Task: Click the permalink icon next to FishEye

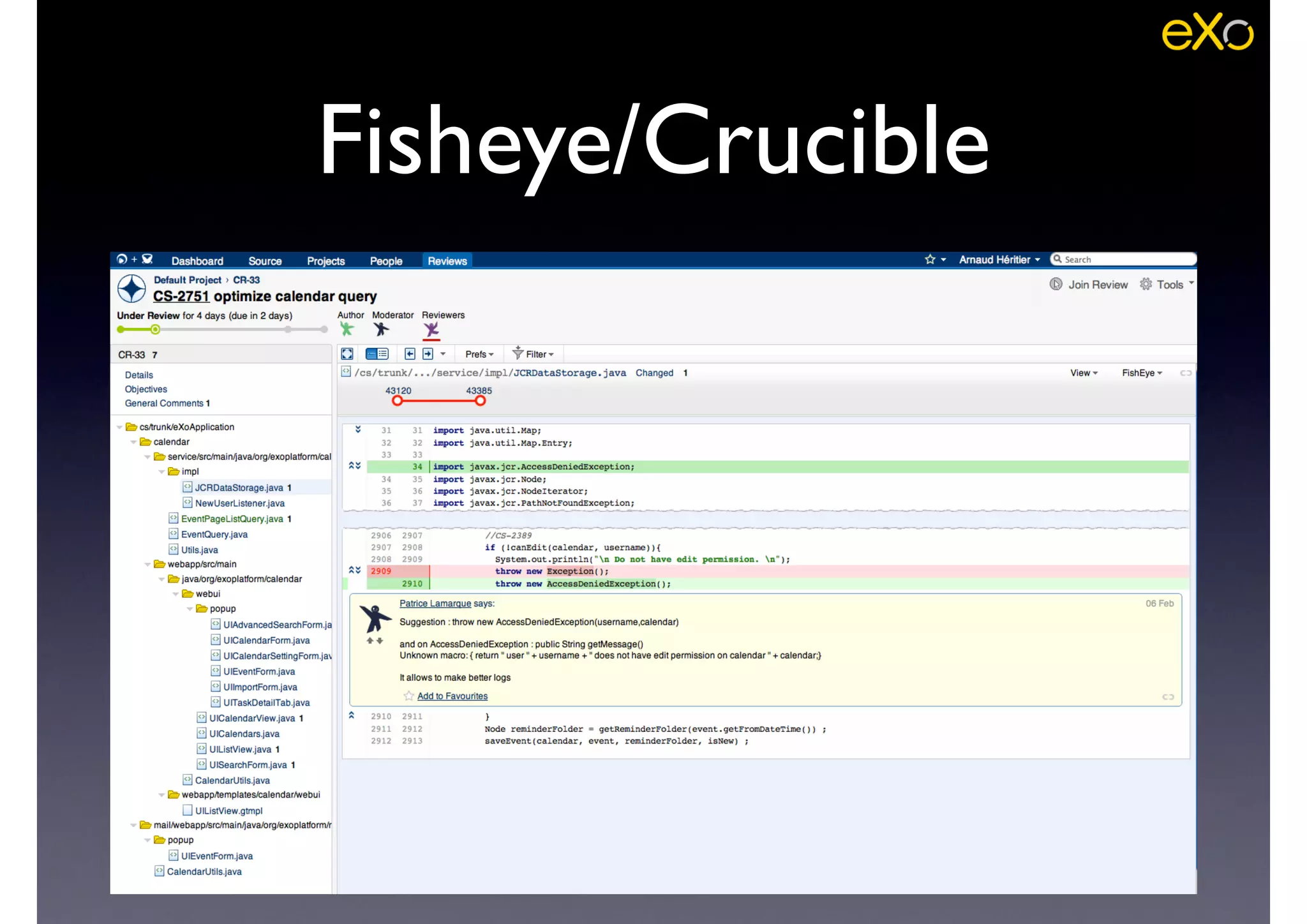Action: [x=1186, y=373]
